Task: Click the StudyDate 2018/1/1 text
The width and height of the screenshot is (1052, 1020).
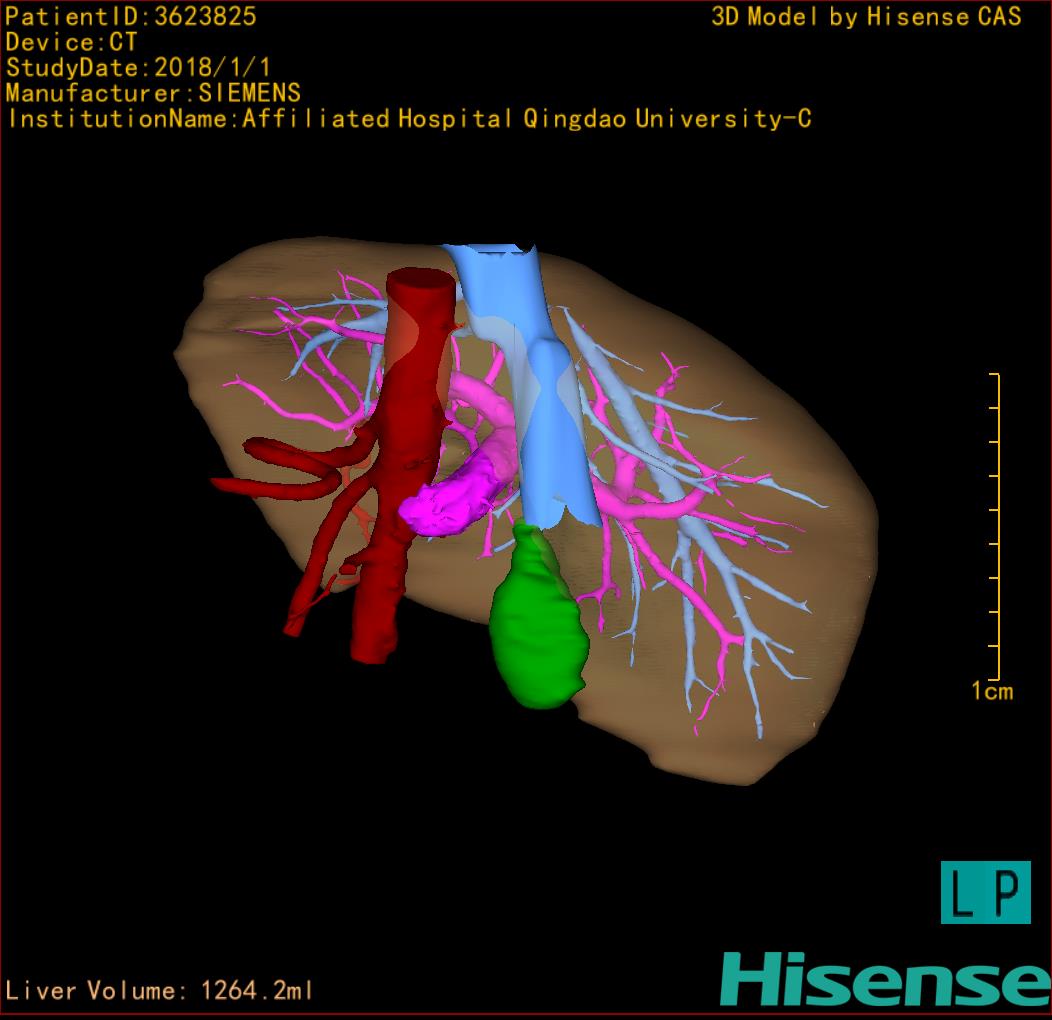Action: point(137,68)
